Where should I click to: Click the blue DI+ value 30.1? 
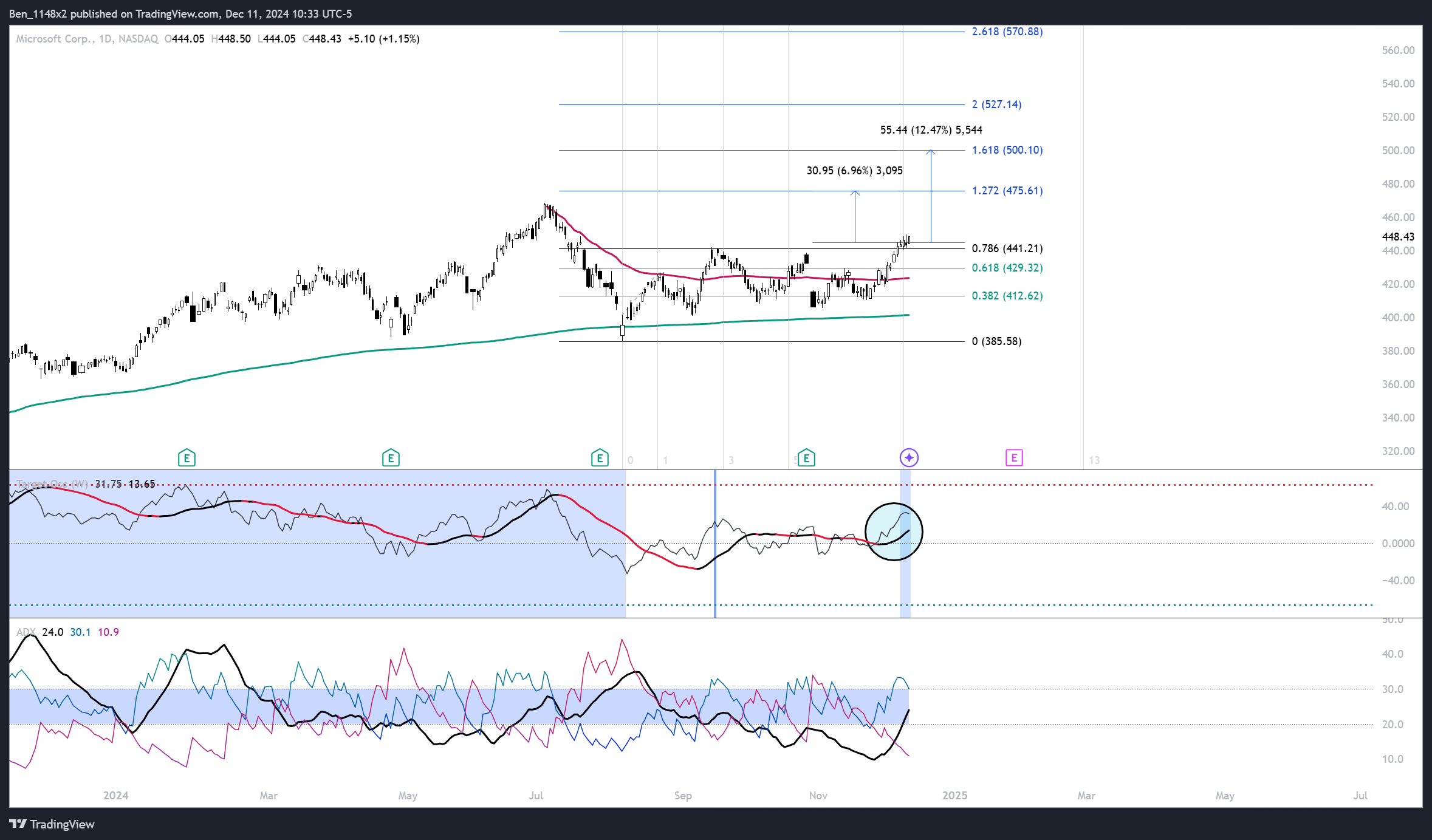(x=80, y=632)
